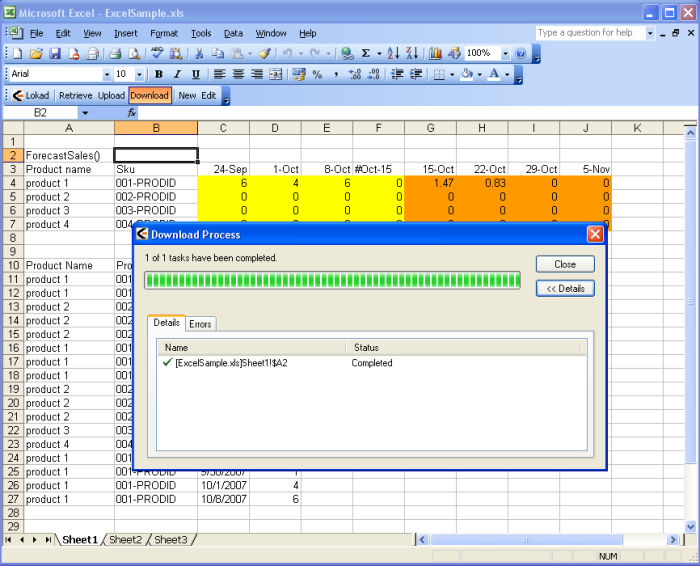Open the Insert menu

coord(126,33)
